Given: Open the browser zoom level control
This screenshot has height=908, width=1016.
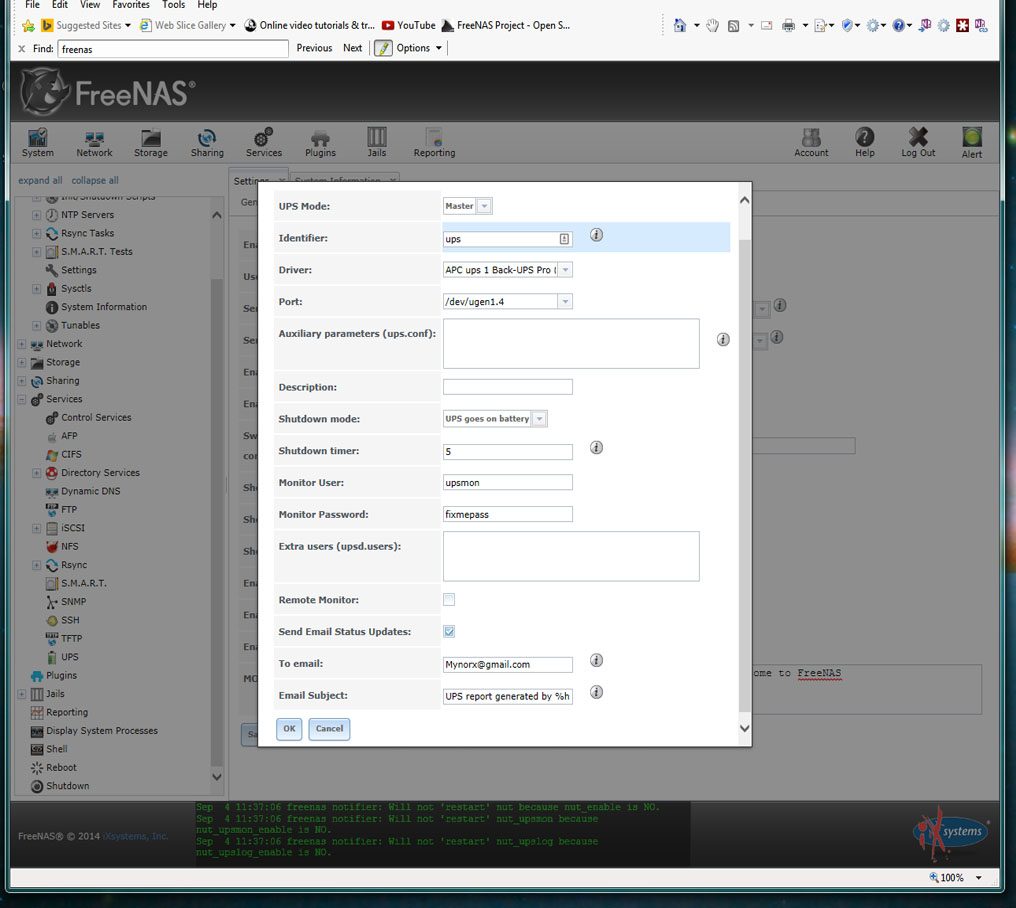Looking at the screenshot, I should [956, 878].
